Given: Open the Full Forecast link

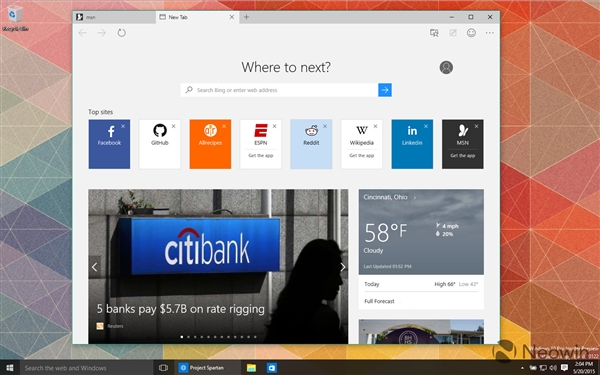Looking at the screenshot, I should pos(379,301).
